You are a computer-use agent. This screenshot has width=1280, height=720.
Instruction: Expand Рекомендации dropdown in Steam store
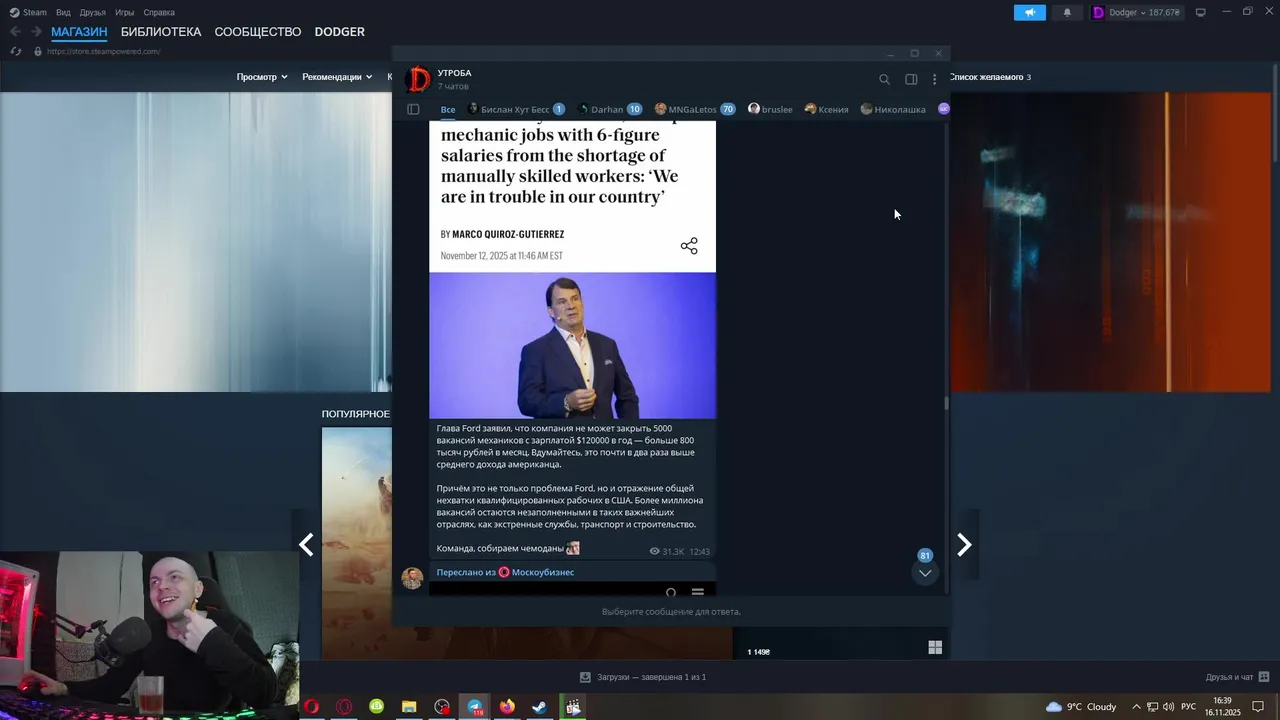pyautogui.click(x=337, y=77)
